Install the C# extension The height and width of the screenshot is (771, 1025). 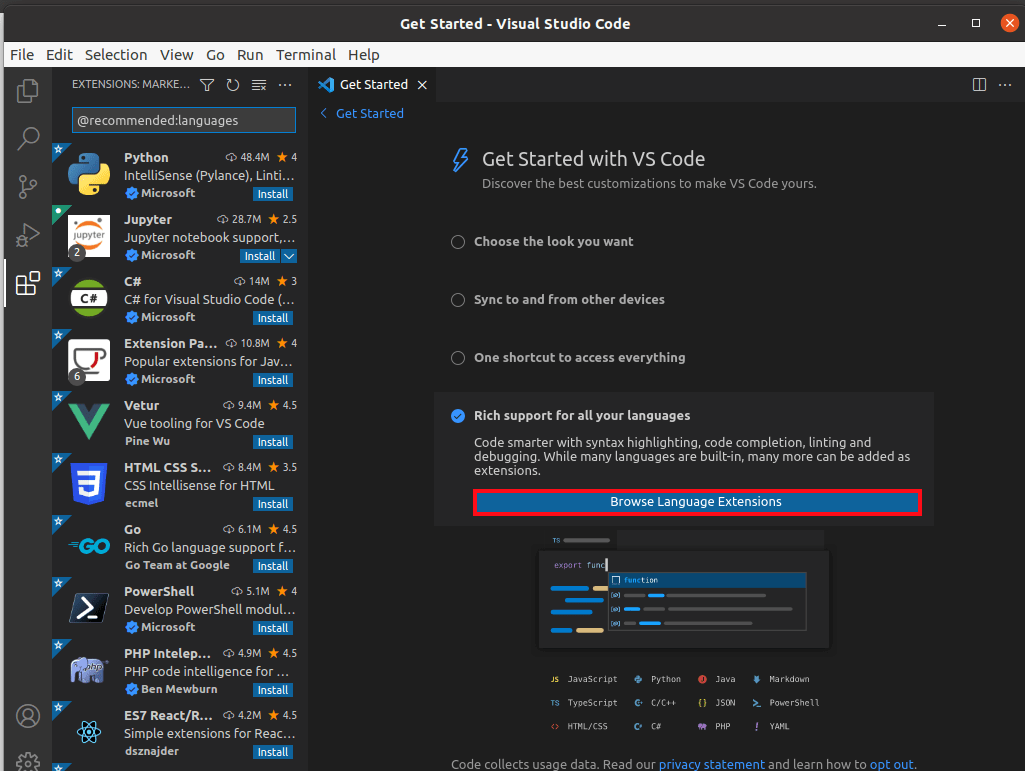(x=273, y=318)
